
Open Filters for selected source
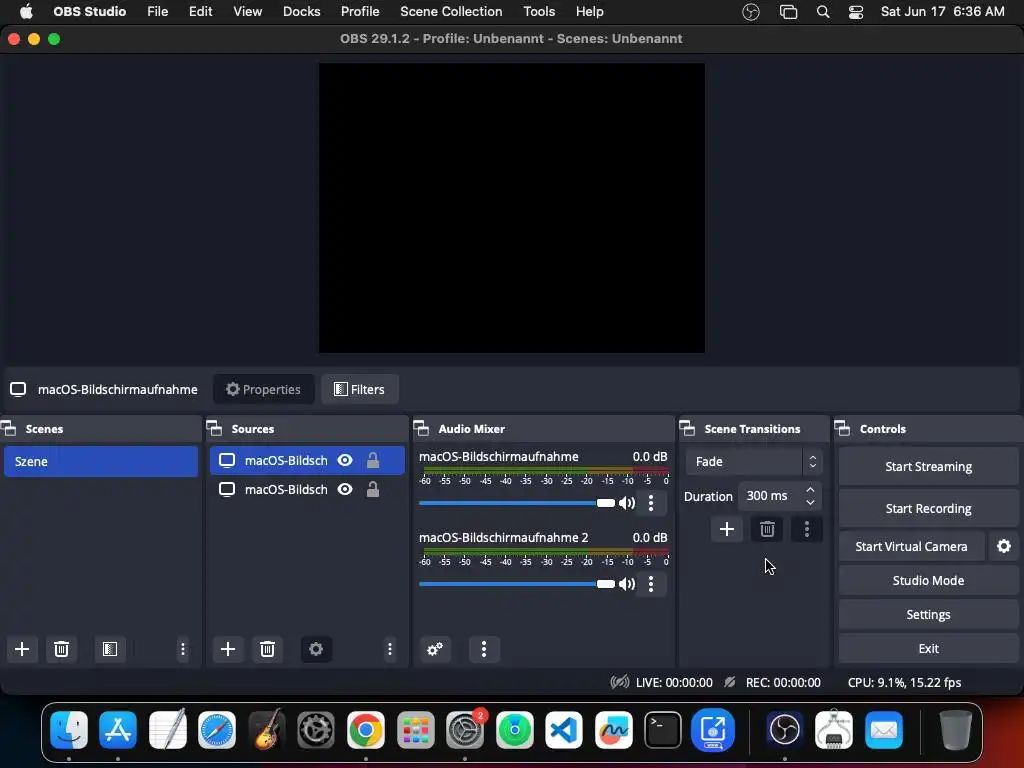click(360, 389)
